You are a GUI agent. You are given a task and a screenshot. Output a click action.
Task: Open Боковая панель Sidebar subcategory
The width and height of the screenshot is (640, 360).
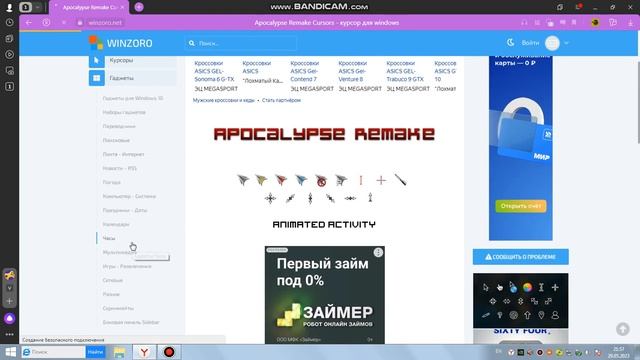click(131, 322)
